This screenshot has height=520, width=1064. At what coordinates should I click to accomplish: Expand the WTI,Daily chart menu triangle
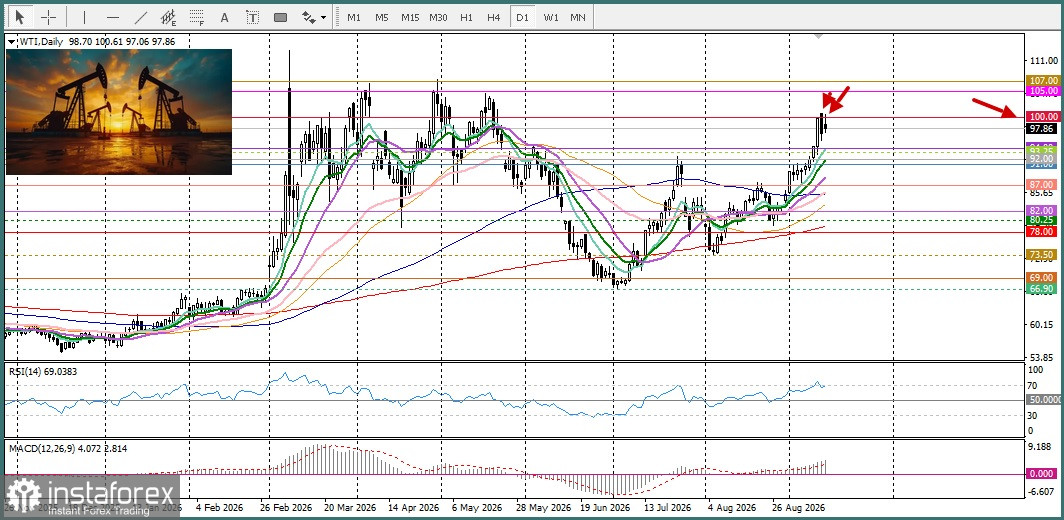[10, 41]
